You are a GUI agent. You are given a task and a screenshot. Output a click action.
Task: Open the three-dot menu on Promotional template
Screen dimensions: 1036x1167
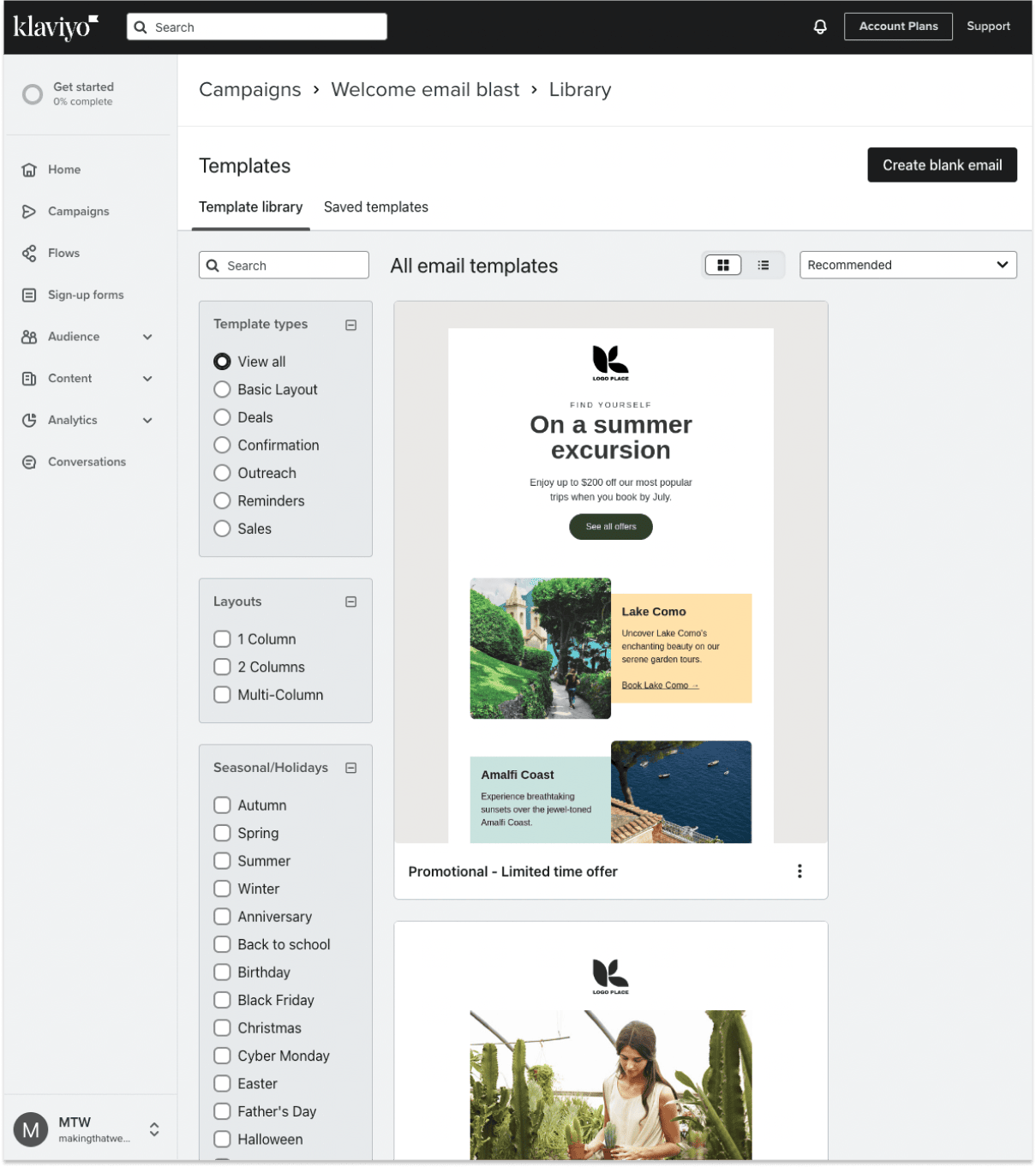(x=799, y=871)
